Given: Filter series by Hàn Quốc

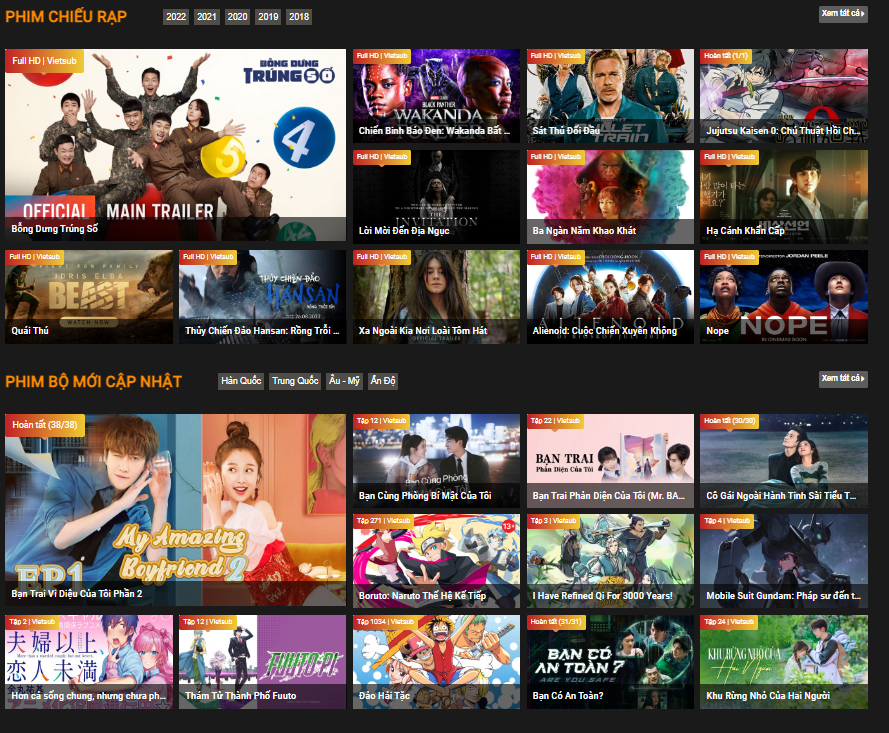Looking at the screenshot, I should pyautogui.click(x=241, y=381).
